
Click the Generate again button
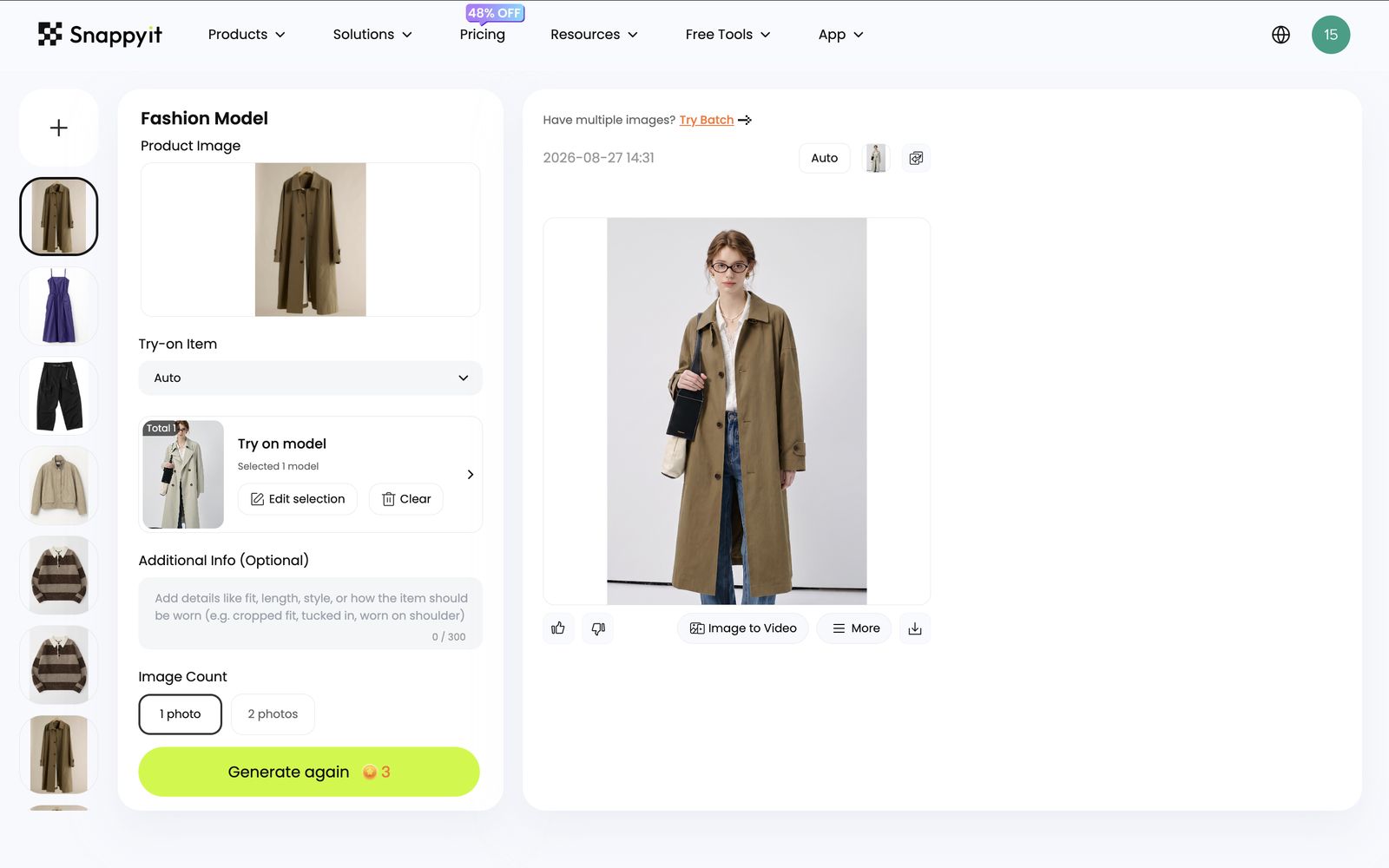(x=309, y=772)
